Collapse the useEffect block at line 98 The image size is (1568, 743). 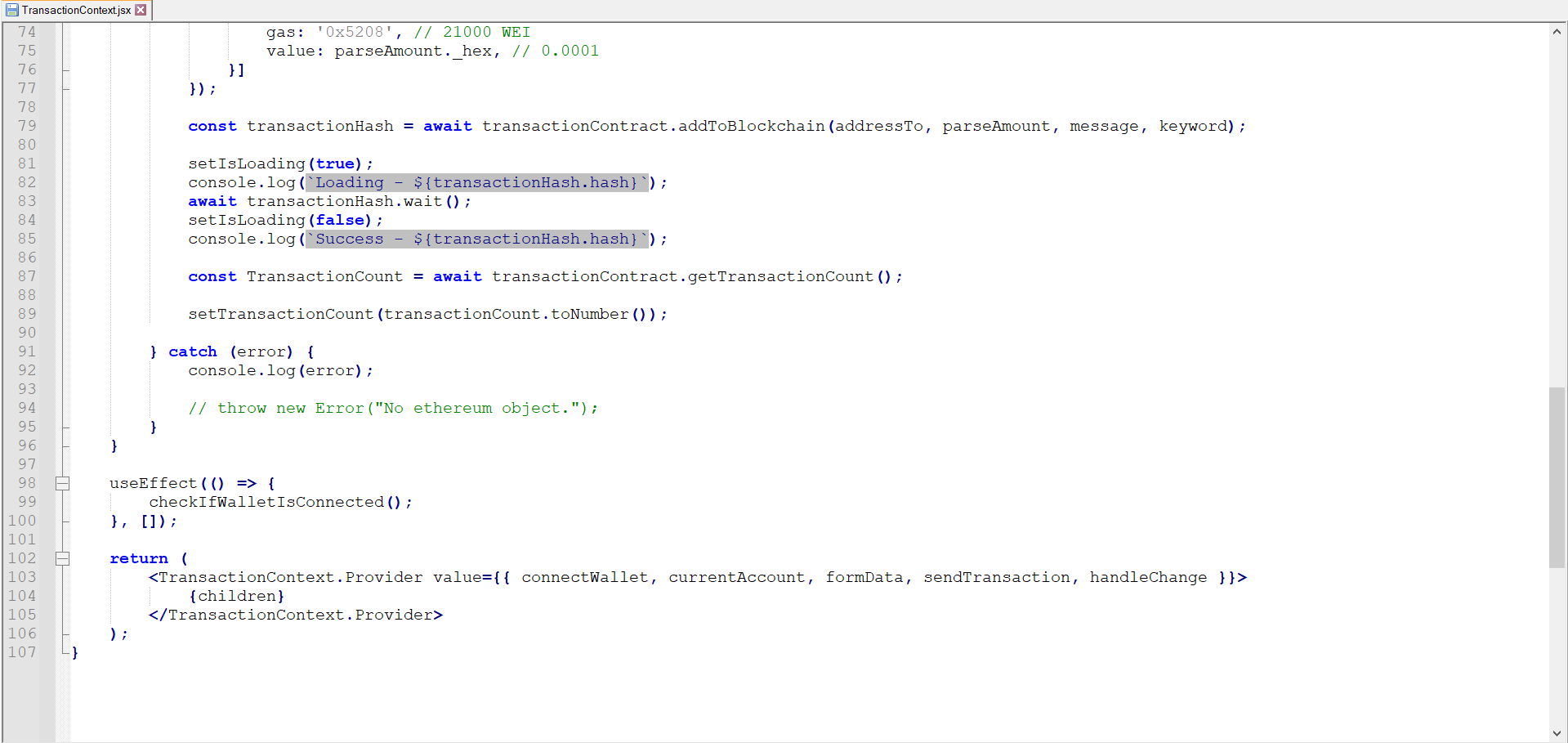click(x=62, y=483)
